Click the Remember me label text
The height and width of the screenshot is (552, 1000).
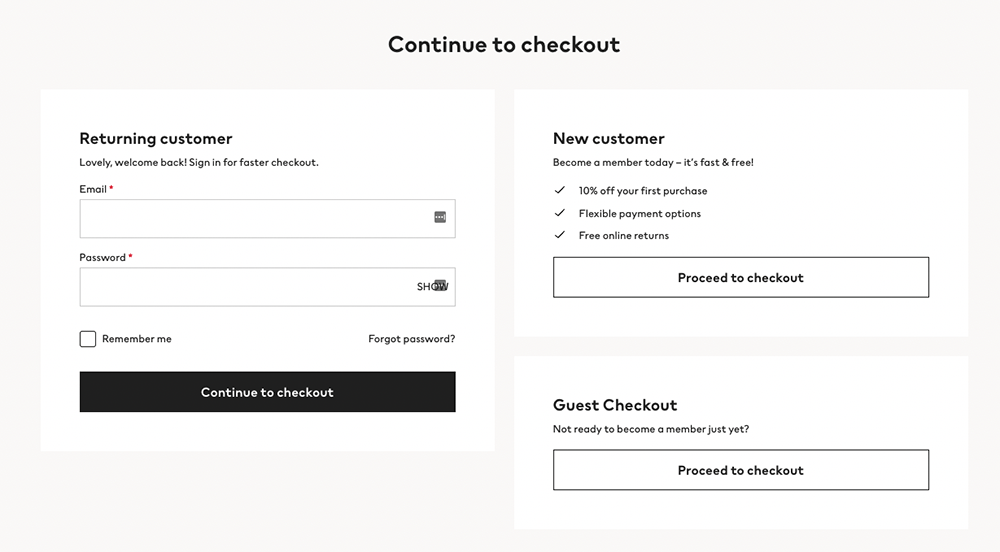(x=136, y=339)
